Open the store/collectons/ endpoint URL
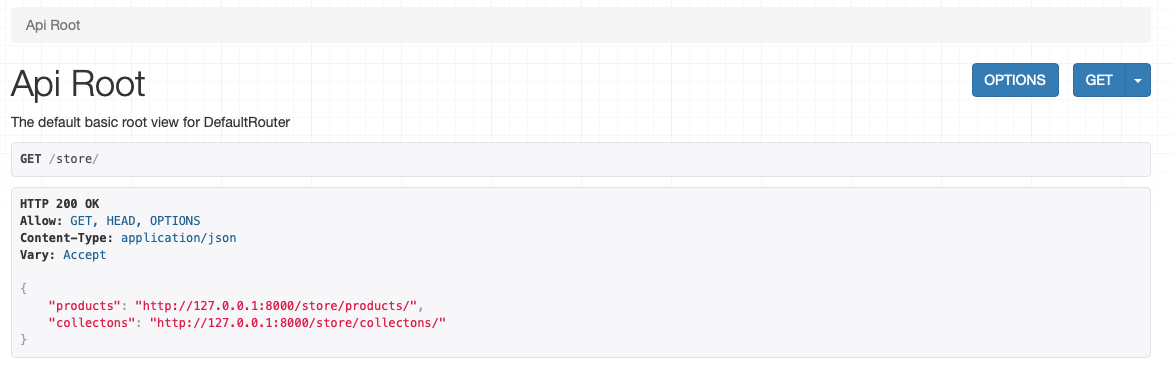 click(298, 322)
